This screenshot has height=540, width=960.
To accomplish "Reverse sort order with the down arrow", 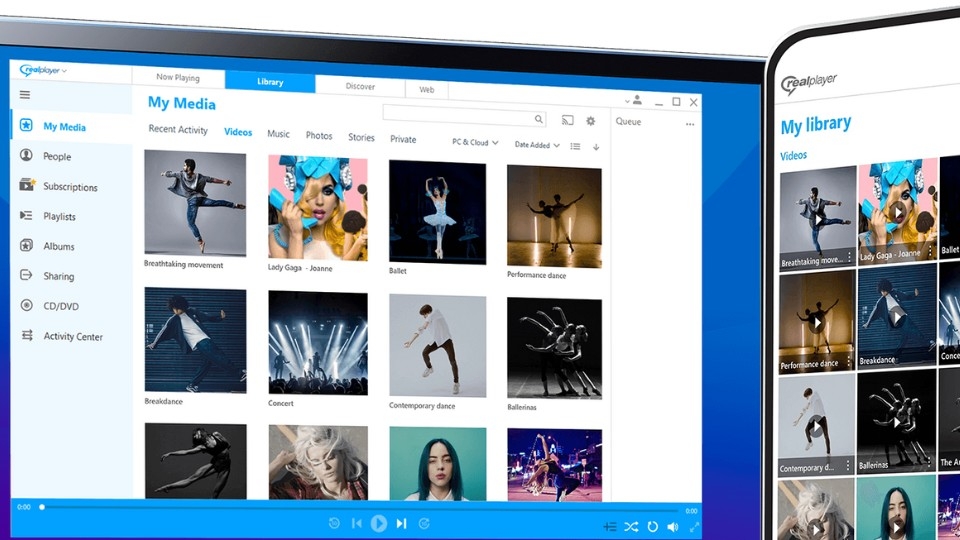I will point(596,147).
